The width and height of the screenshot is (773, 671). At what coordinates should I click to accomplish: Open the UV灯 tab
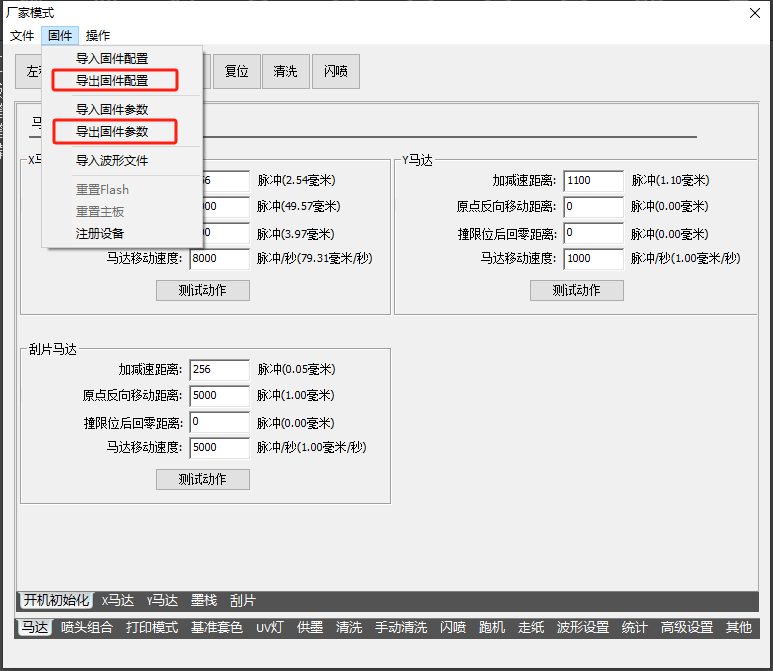(270, 627)
